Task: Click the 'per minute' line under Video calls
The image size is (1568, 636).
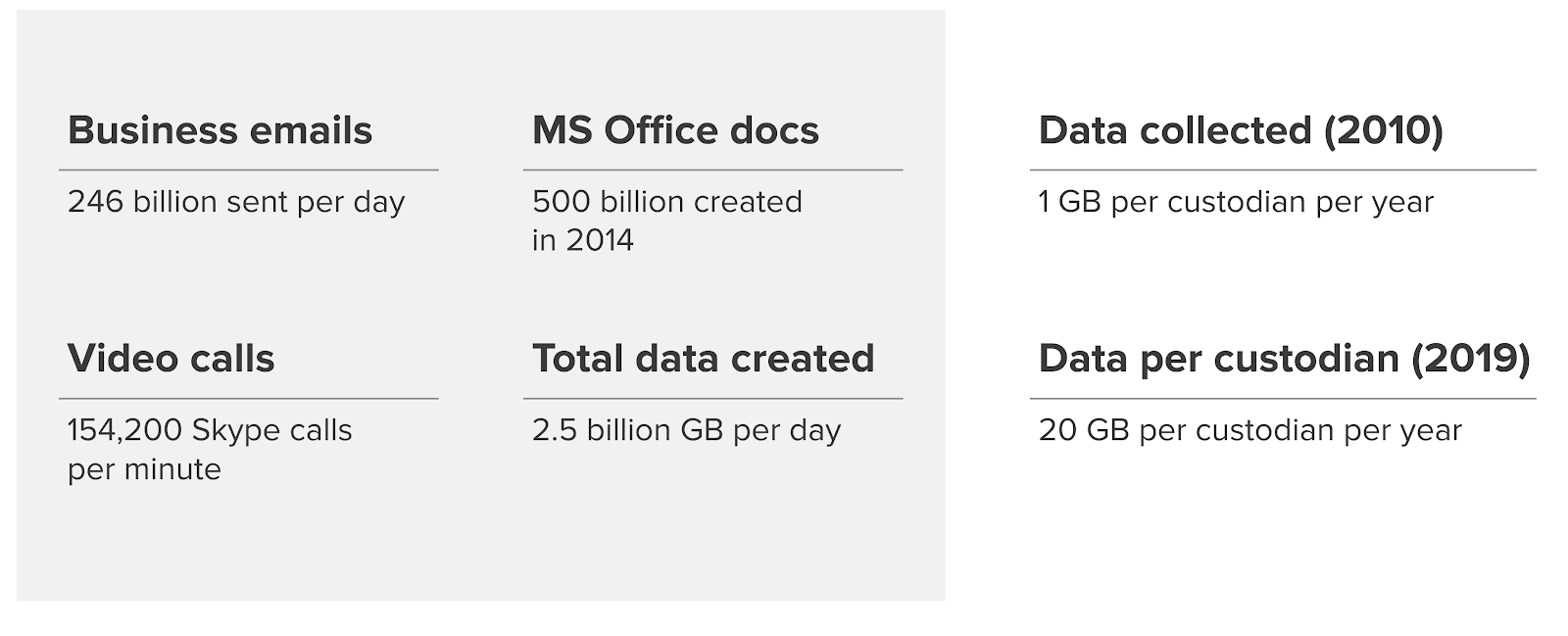Action: (144, 469)
